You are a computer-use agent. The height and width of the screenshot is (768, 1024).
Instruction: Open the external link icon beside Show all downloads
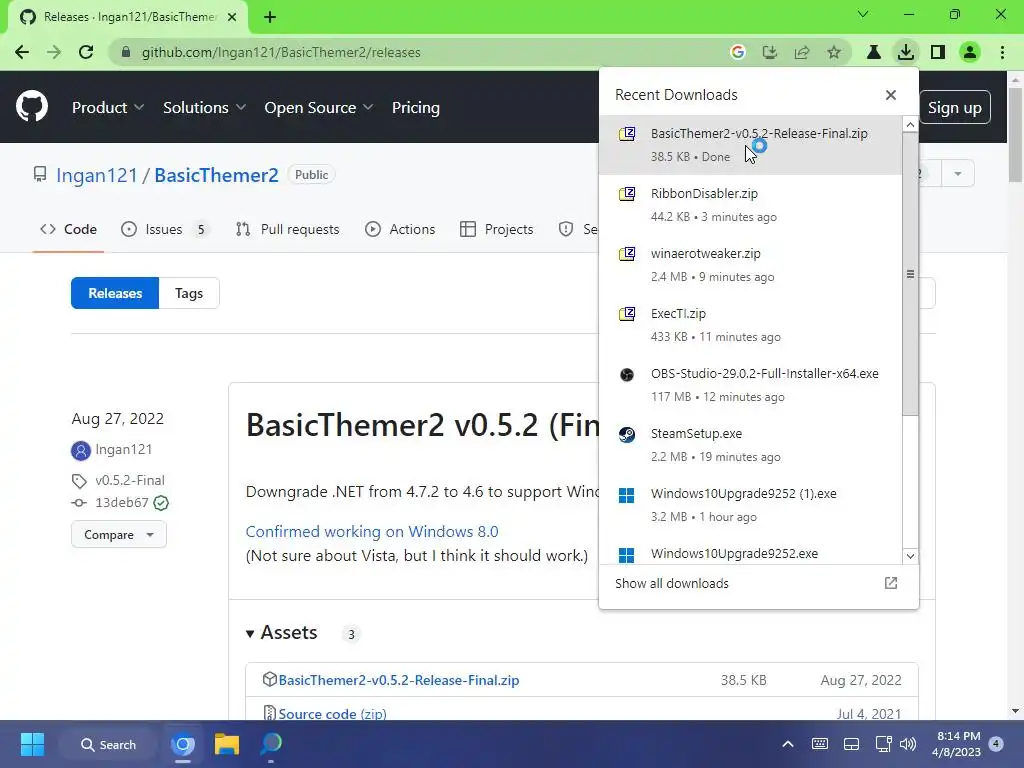pyautogui.click(x=891, y=583)
